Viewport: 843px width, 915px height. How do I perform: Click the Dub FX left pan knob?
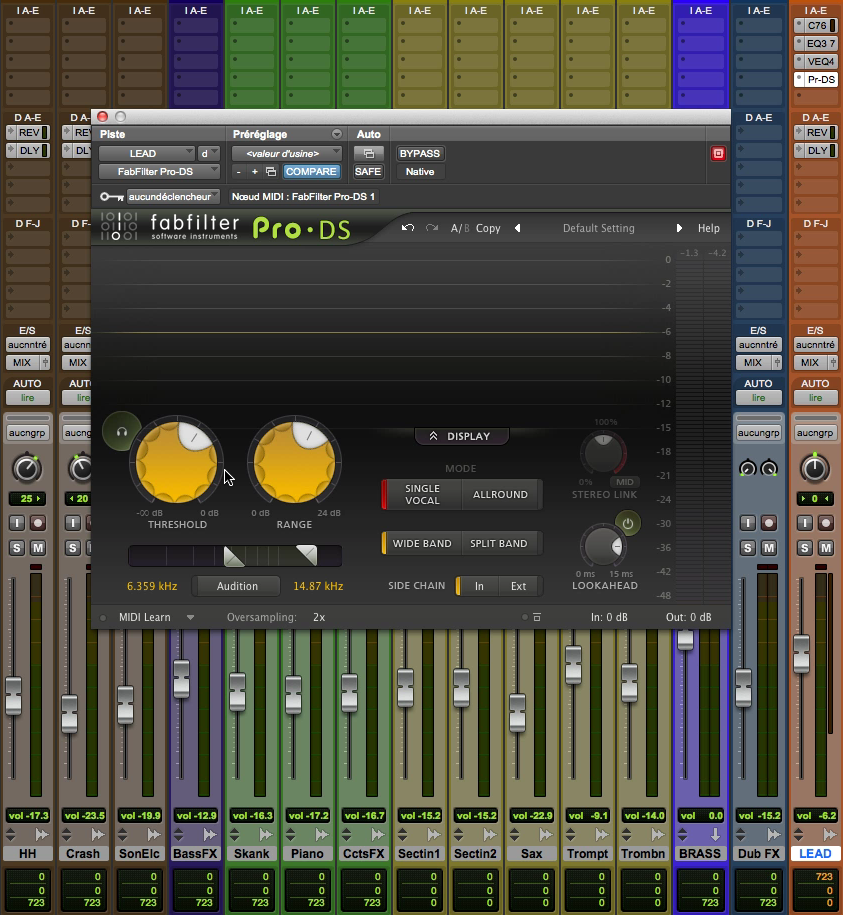pos(747,469)
